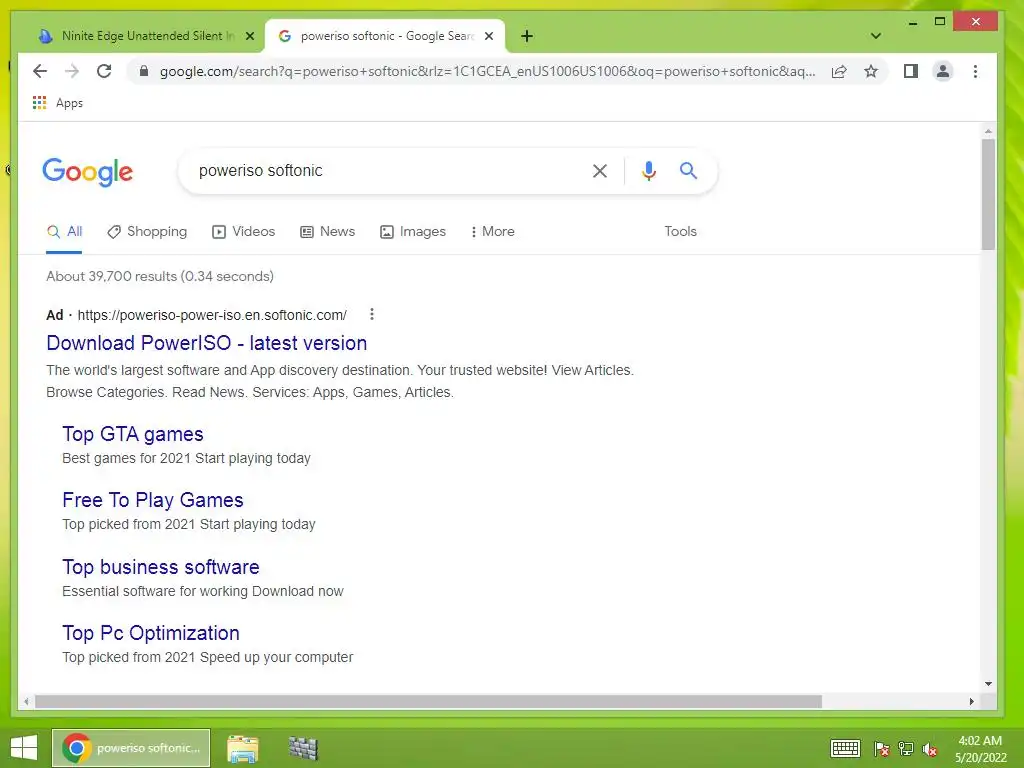This screenshot has width=1024, height=768.
Task: Reload the current page
Action: (x=104, y=71)
